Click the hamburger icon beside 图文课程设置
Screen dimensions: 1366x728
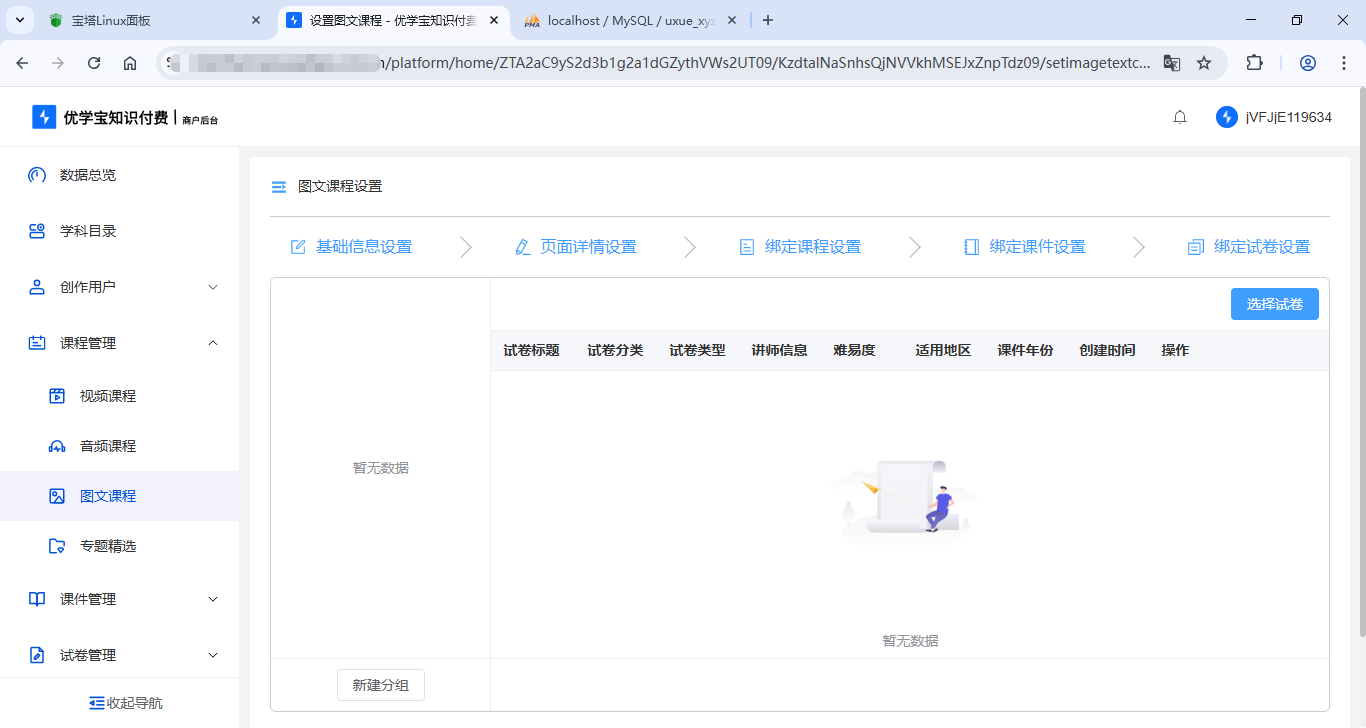(278, 186)
